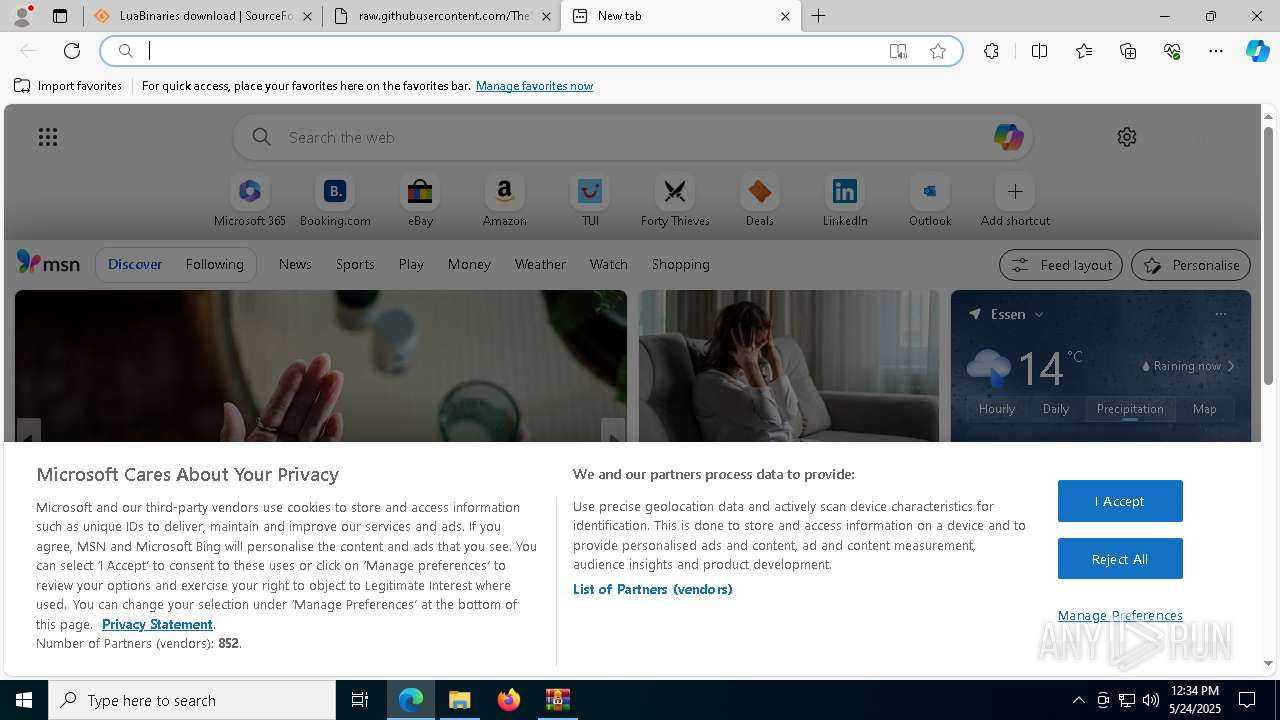
Task: Open Firefox from the taskbar
Action: click(509, 700)
